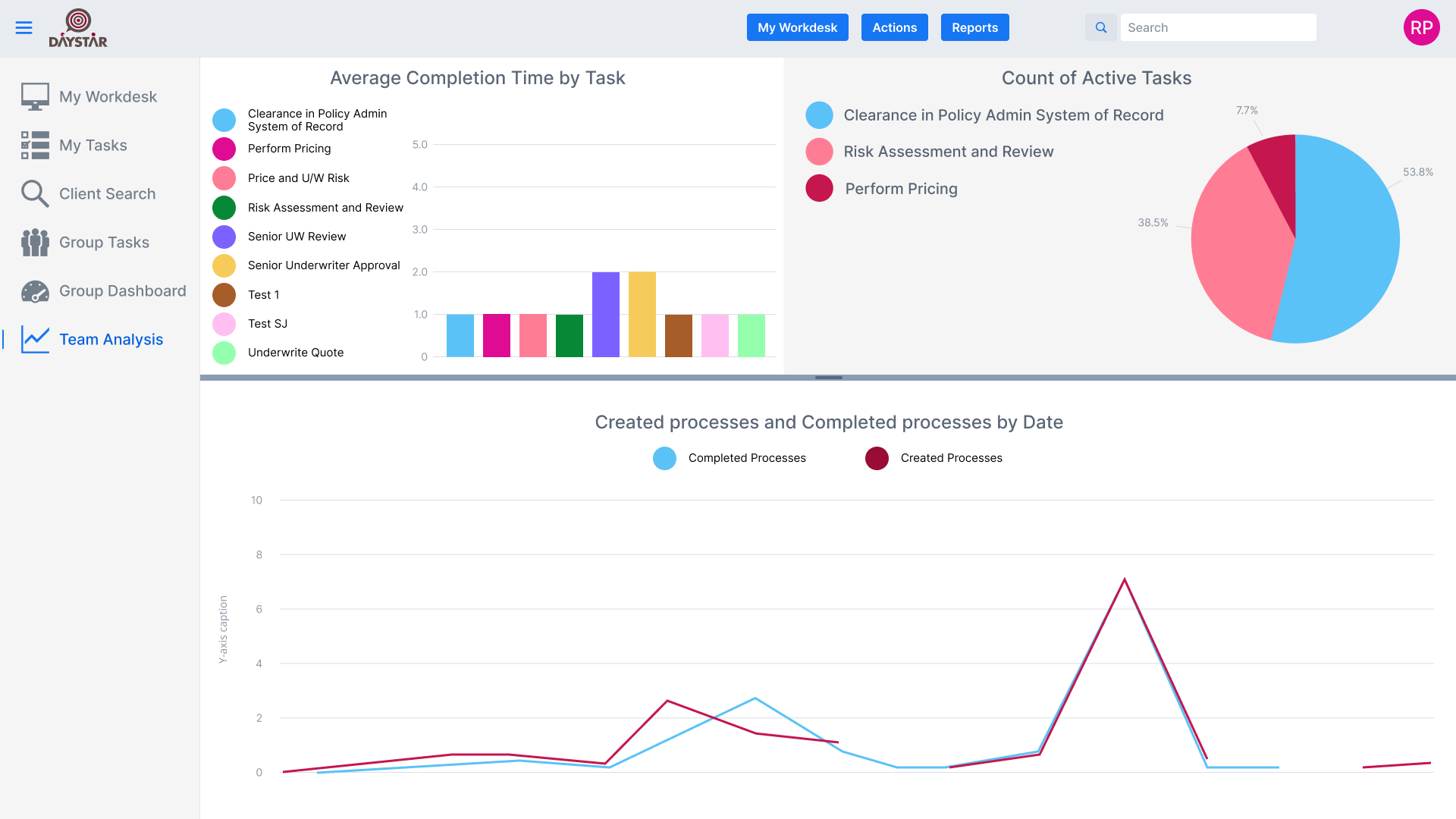Screen dimensions: 1456x819
Task: Click the Client Search magnifier icon
Action: coord(35,193)
